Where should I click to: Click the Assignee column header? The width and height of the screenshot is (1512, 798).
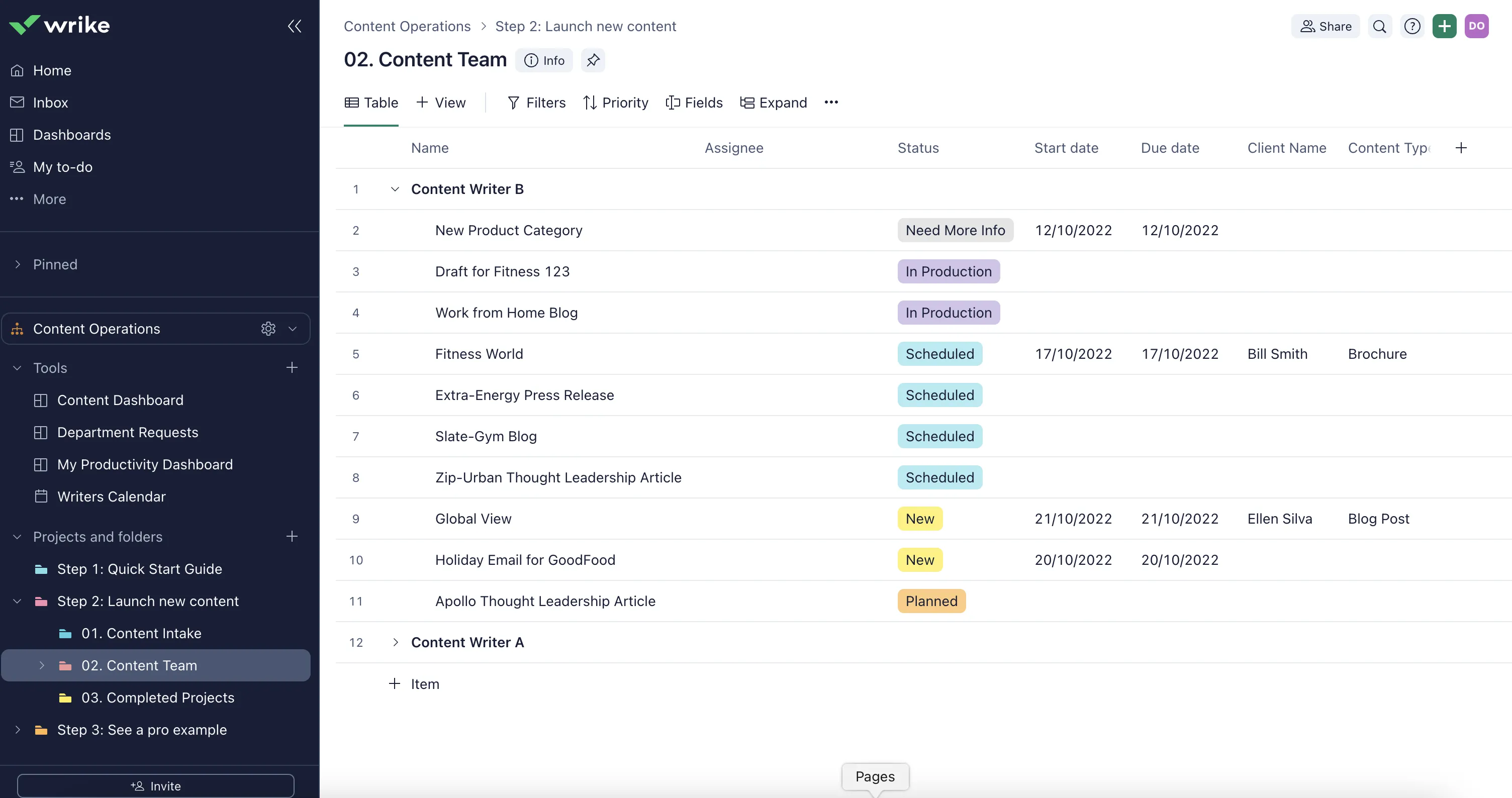click(734, 148)
